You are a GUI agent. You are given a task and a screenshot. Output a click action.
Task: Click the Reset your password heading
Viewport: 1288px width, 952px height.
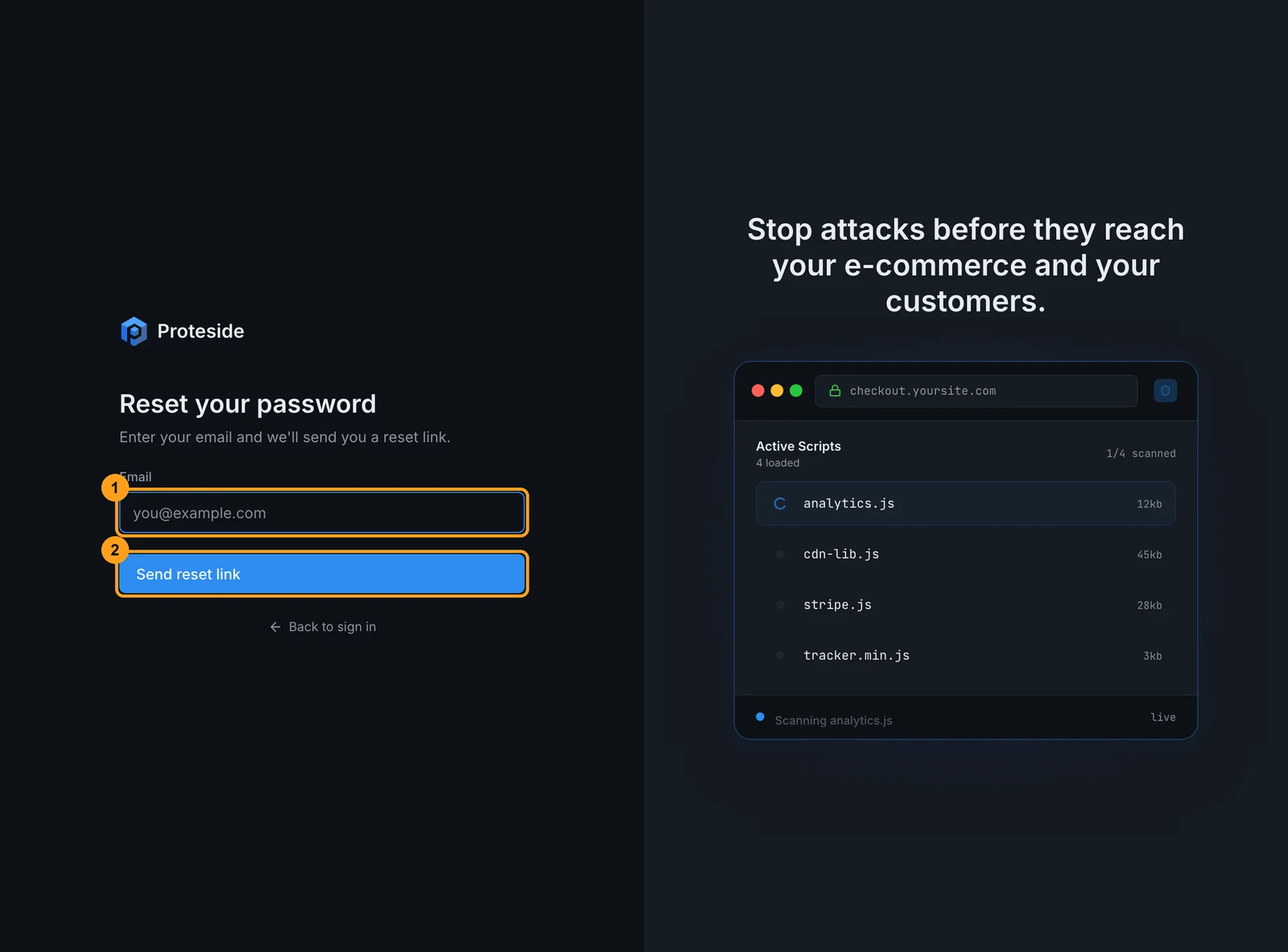point(247,404)
